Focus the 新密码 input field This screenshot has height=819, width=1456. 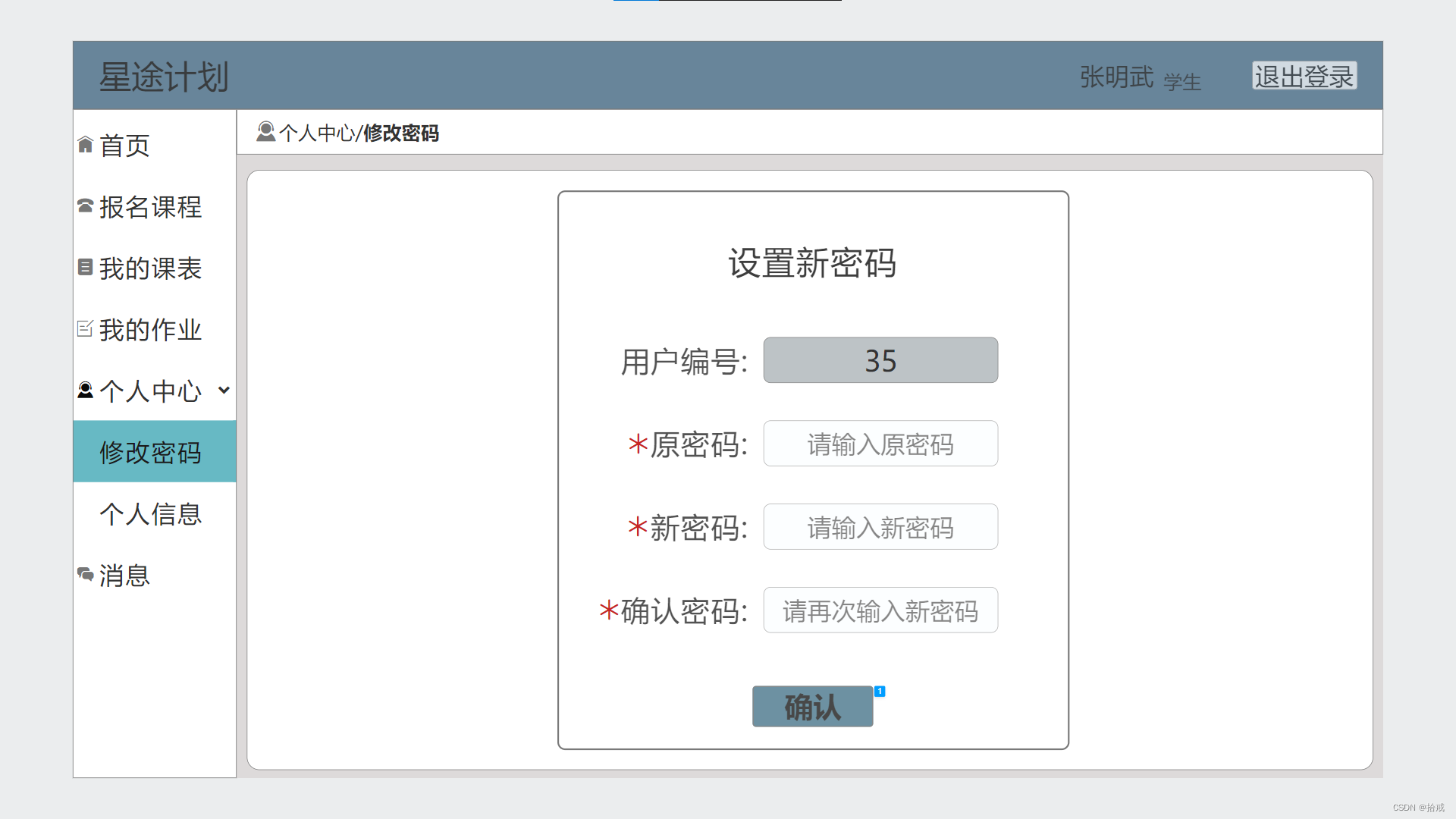point(880,527)
